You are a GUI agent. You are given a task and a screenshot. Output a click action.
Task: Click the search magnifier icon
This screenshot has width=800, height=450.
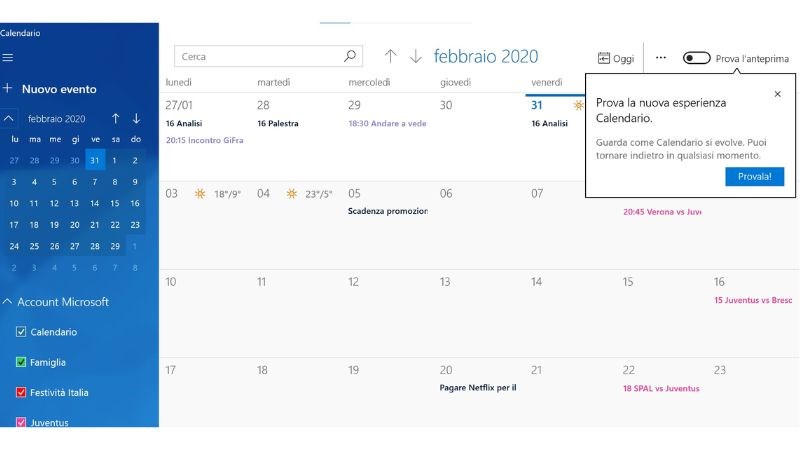(350, 57)
